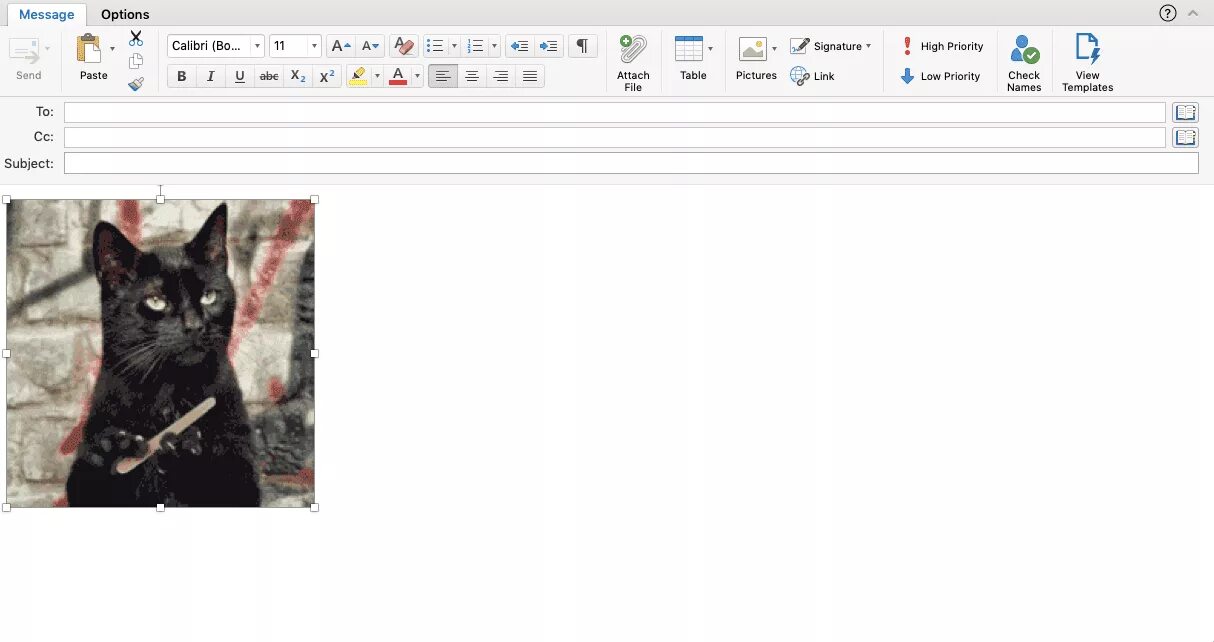The image size is (1214, 642).
Task: Click in the To recipients field
Action: pos(615,112)
